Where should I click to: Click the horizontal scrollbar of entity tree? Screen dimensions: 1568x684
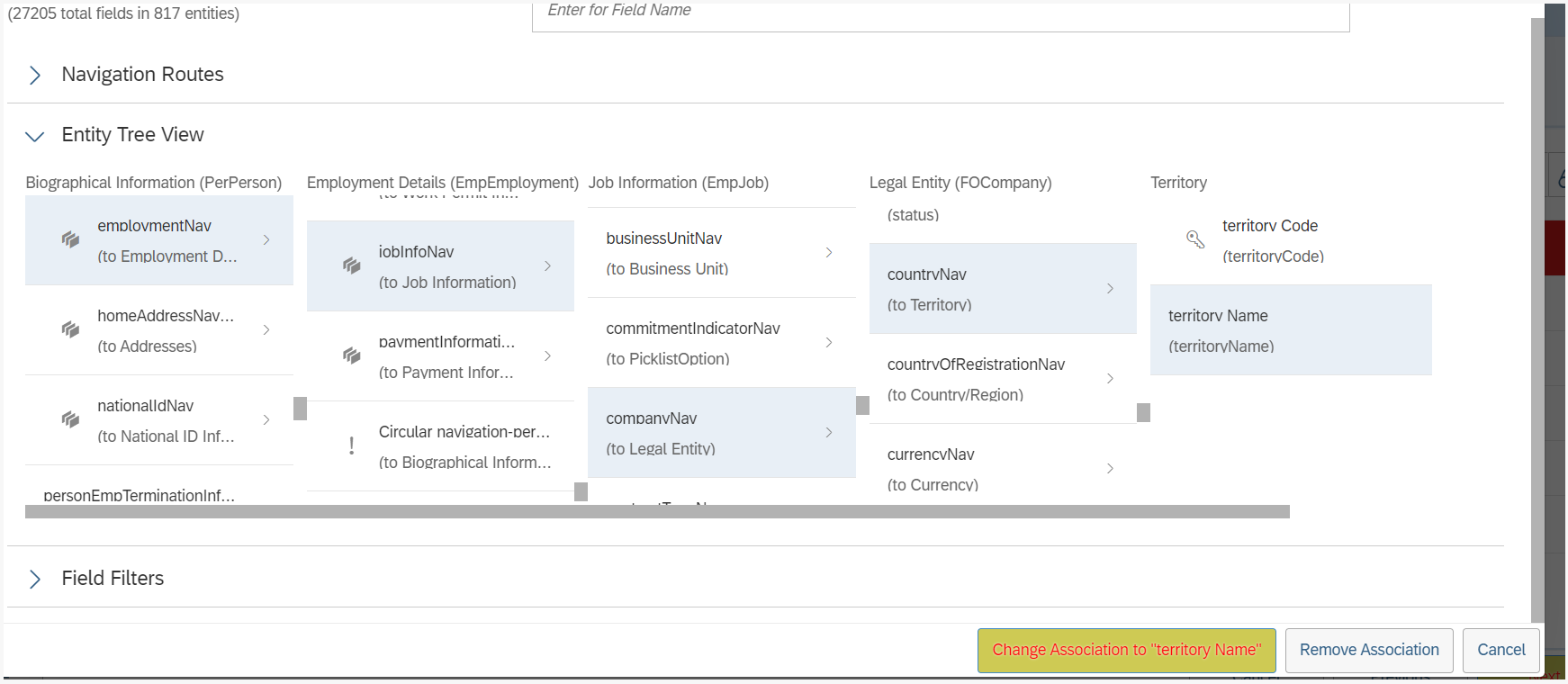point(657,511)
